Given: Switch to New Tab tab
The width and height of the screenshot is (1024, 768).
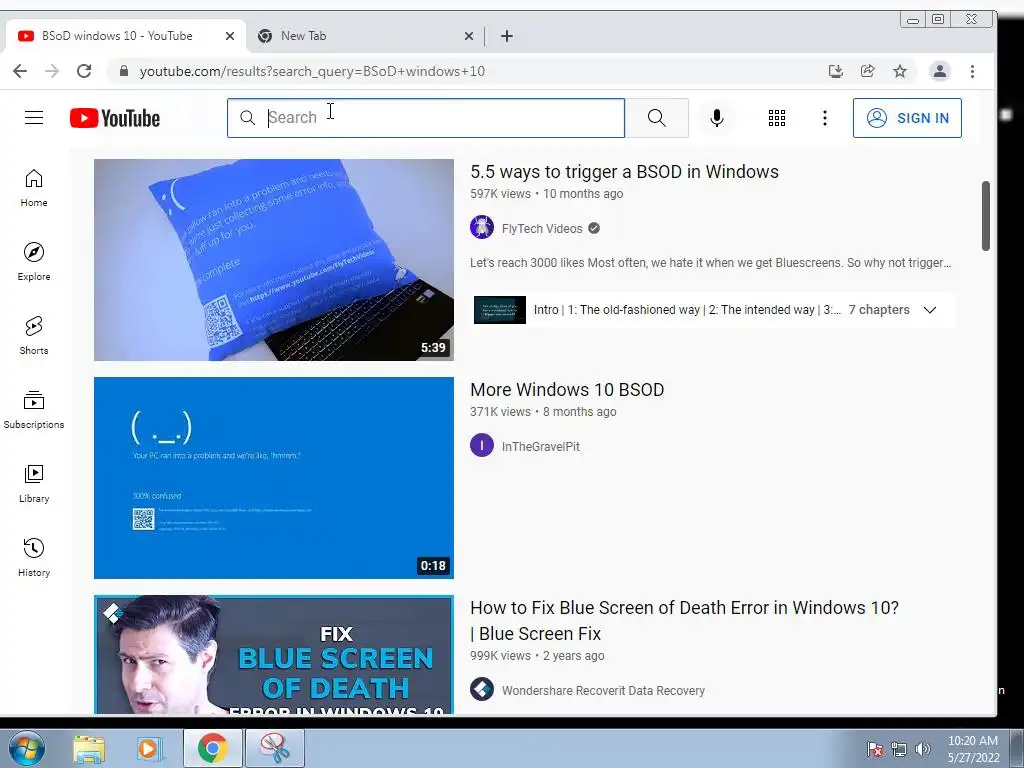Looking at the screenshot, I should point(304,36).
